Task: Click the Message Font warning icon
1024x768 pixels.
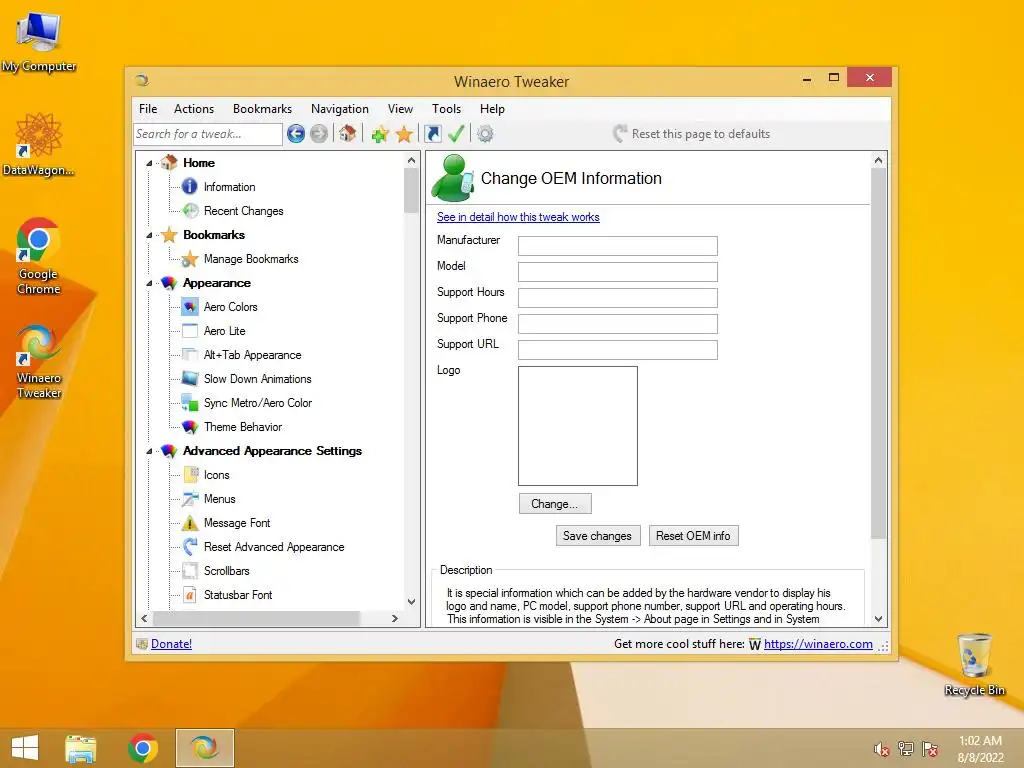Action: point(190,522)
